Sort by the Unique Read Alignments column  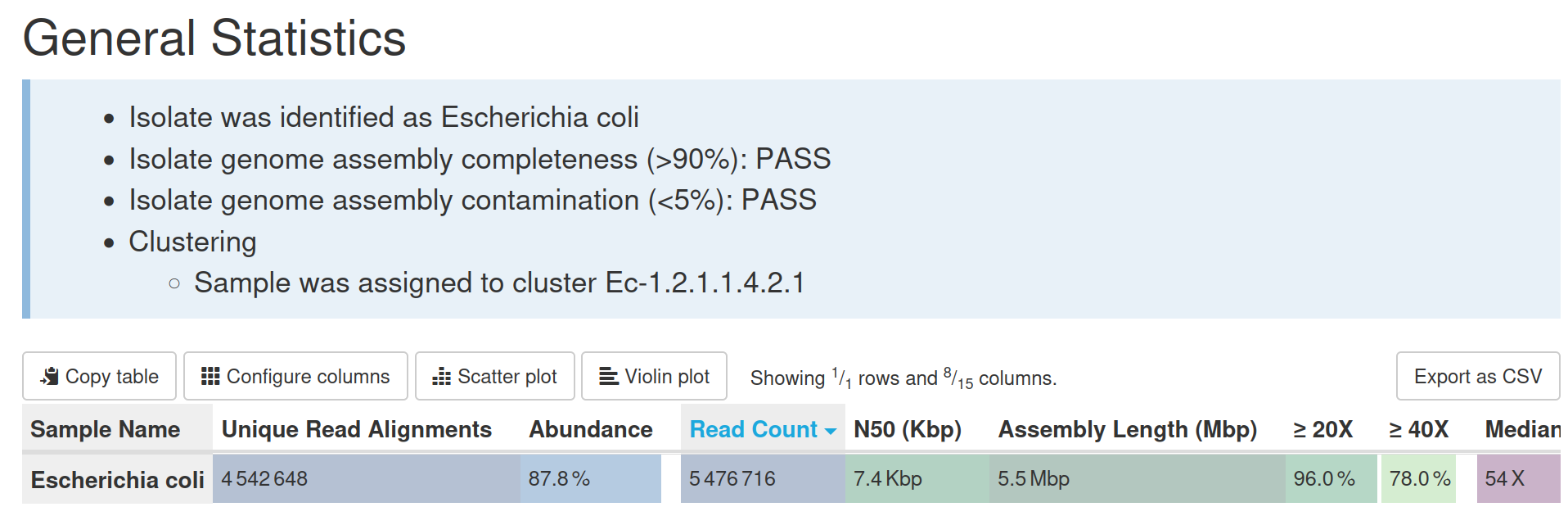[x=357, y=429]
